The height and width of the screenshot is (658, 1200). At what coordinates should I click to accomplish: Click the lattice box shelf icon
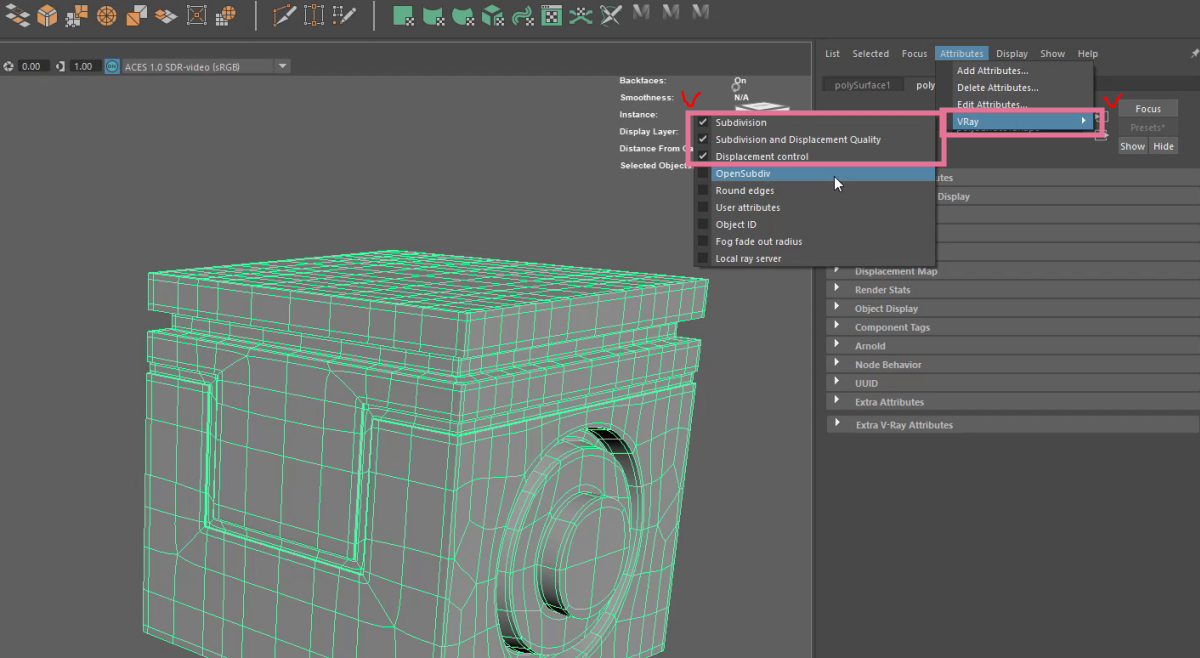tap(197, 15)
